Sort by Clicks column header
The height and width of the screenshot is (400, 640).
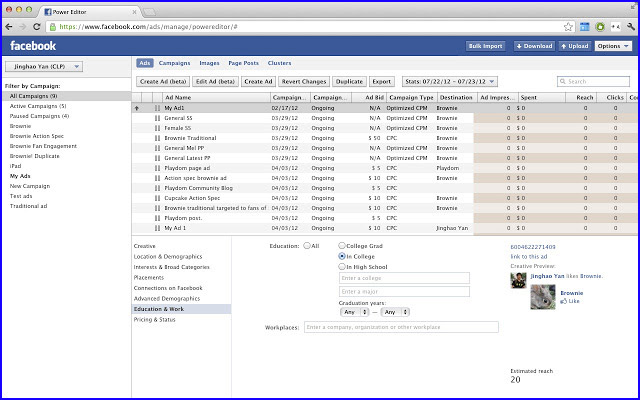click(x=612, y=98)
